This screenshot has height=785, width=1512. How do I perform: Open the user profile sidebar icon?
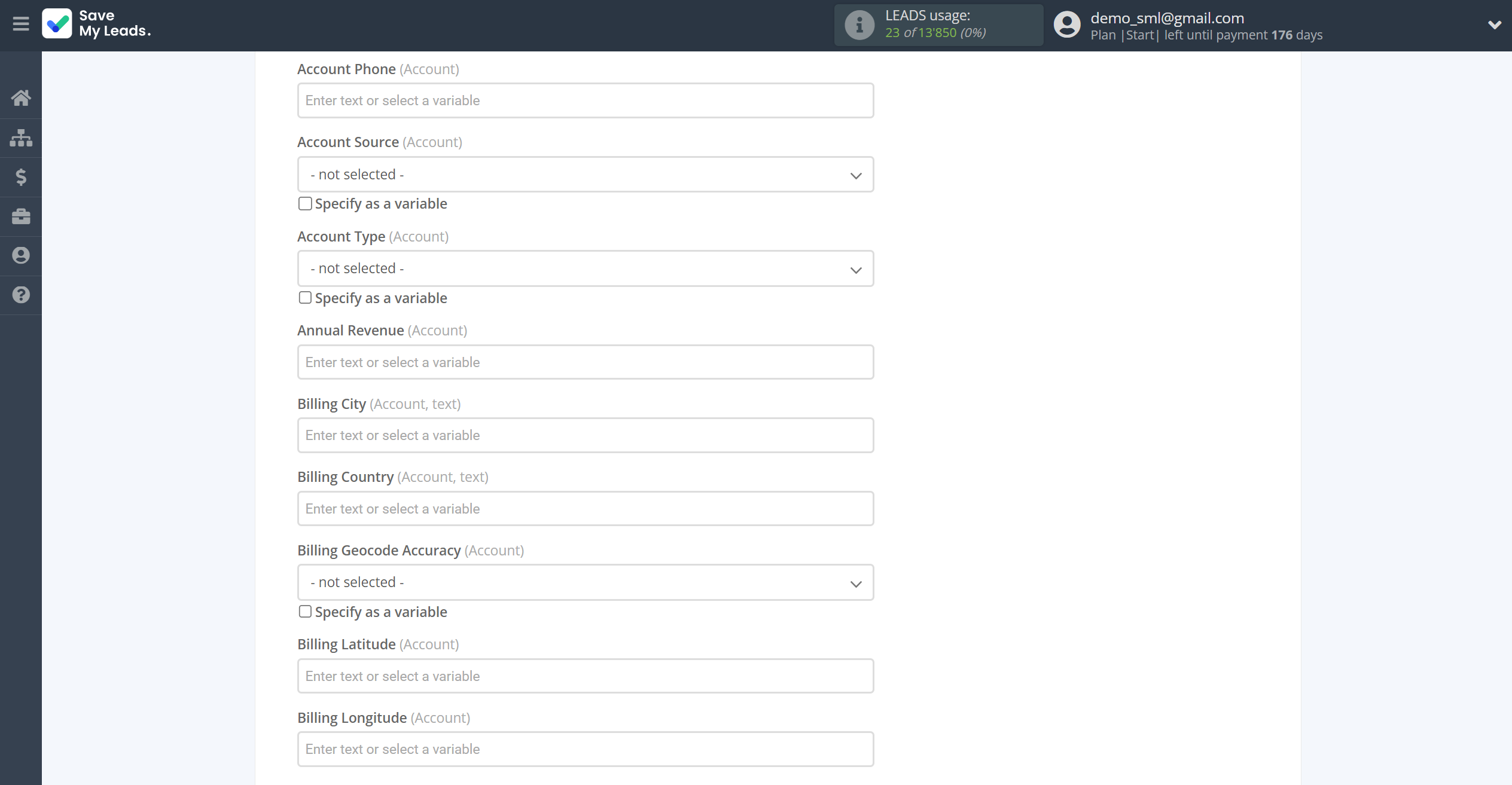coord(21,256)
